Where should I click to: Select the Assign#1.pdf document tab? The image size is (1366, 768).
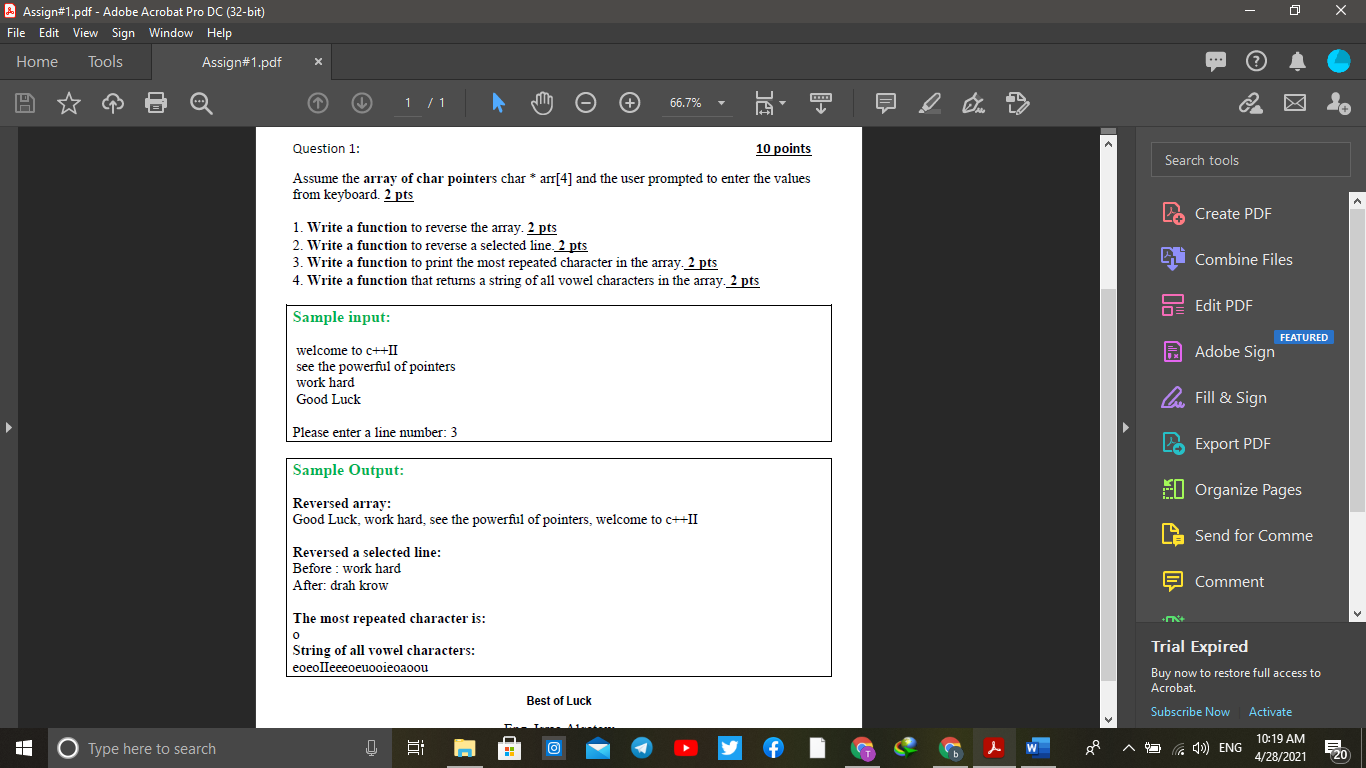(242, 62)
